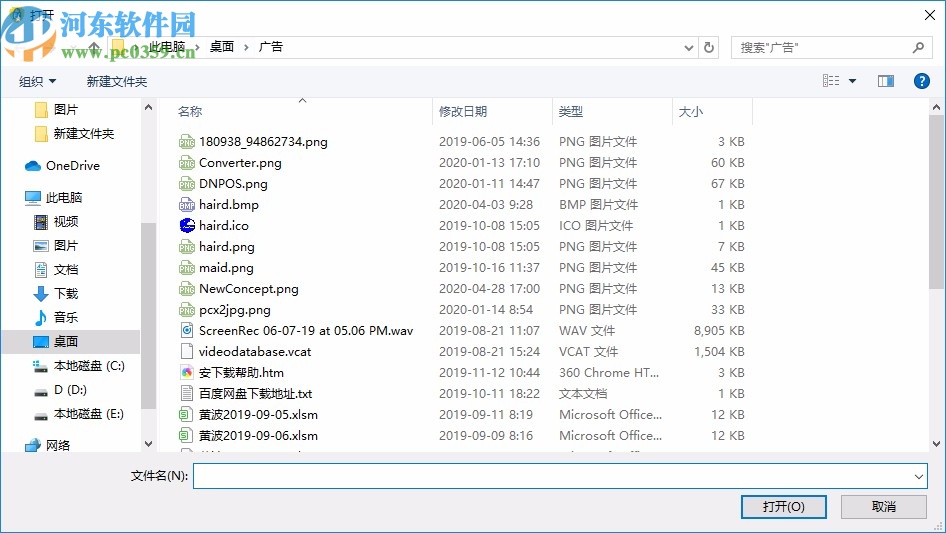Screen dimensions: 946x533
Task: Click 广告 in the breadcrumb path
Action: click(x=270, y=47)
